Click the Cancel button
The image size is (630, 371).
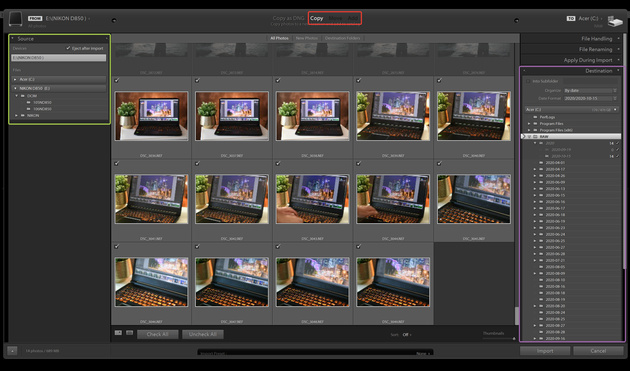point(598,351)
